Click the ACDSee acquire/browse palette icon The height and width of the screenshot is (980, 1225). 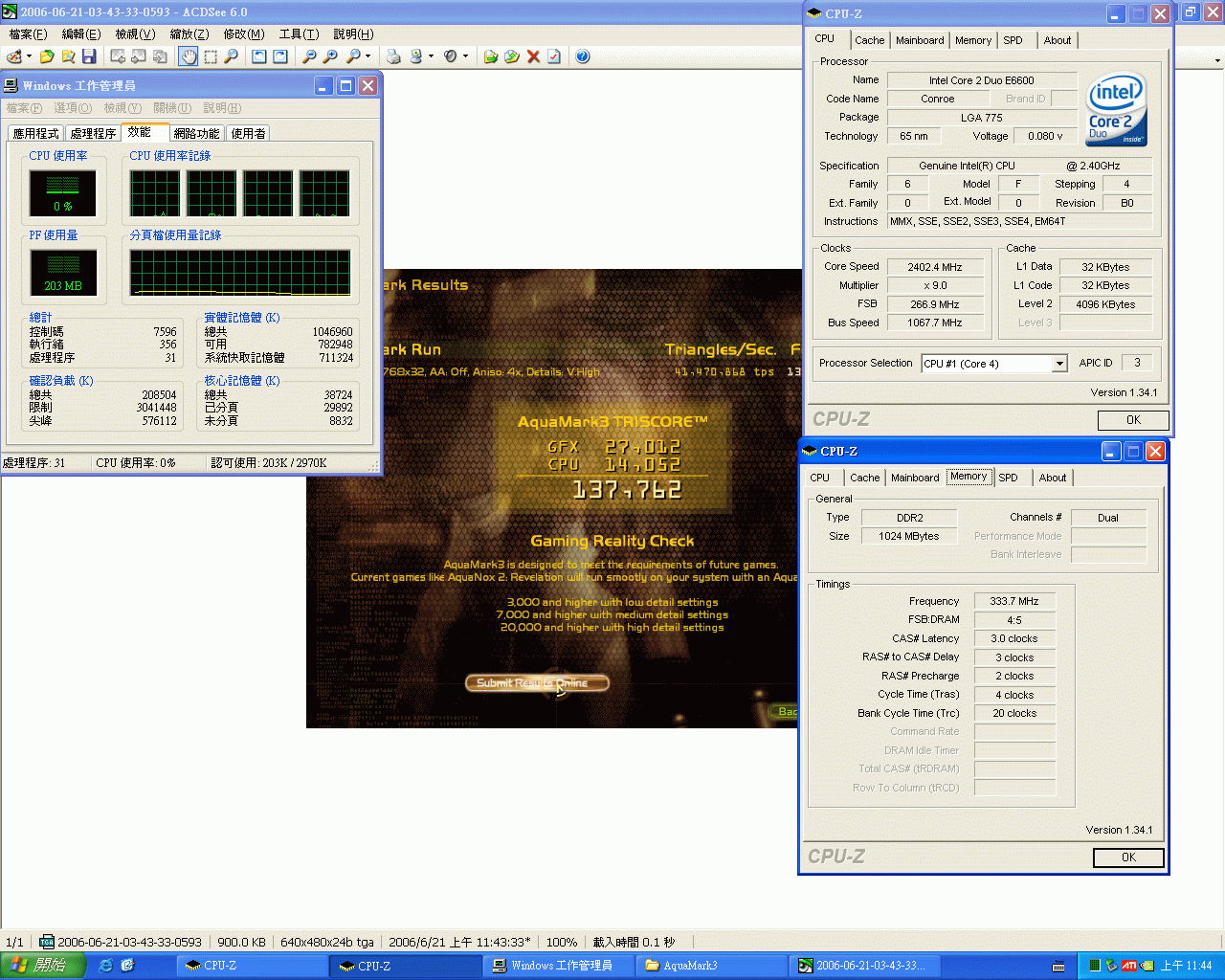tap(14, 56)
